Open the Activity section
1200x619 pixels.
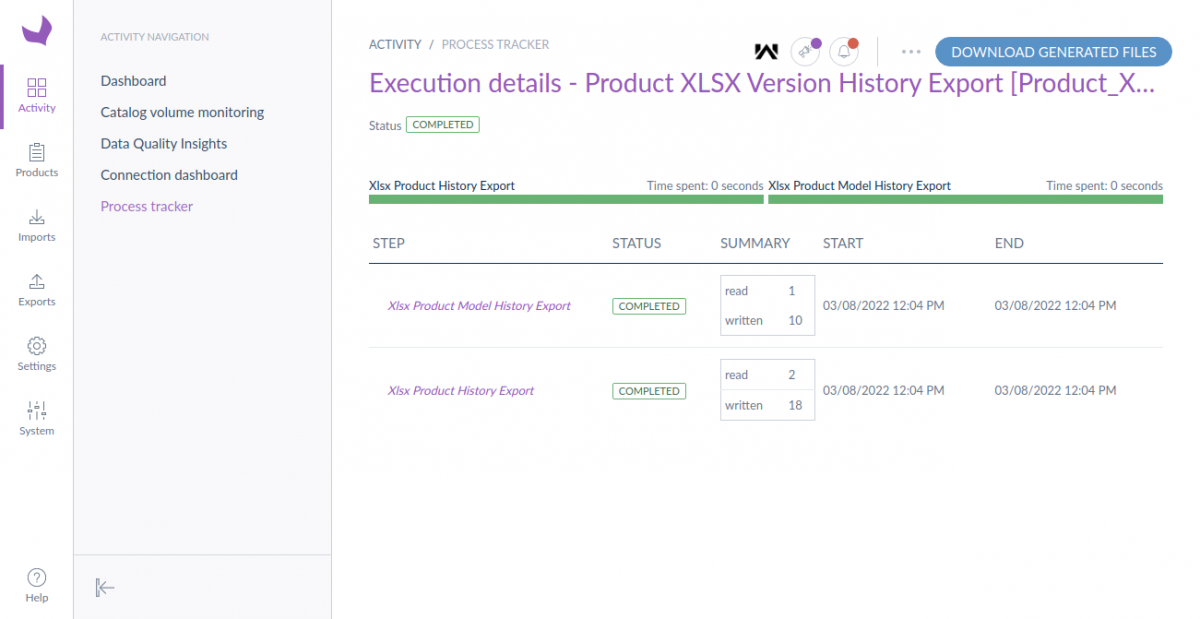[37, 96]
